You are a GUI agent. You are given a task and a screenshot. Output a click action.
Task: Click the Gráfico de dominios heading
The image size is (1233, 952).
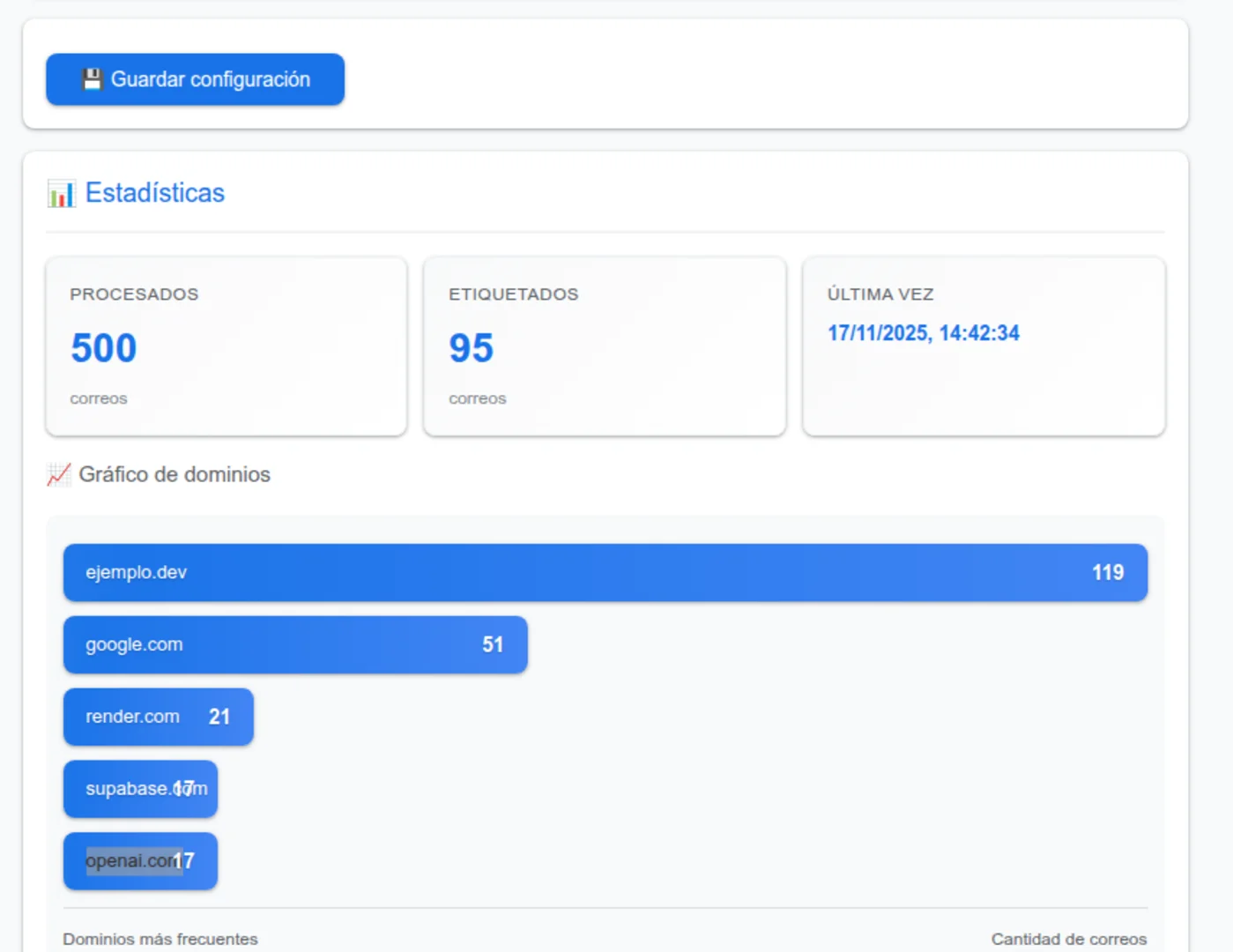(175, 474)
